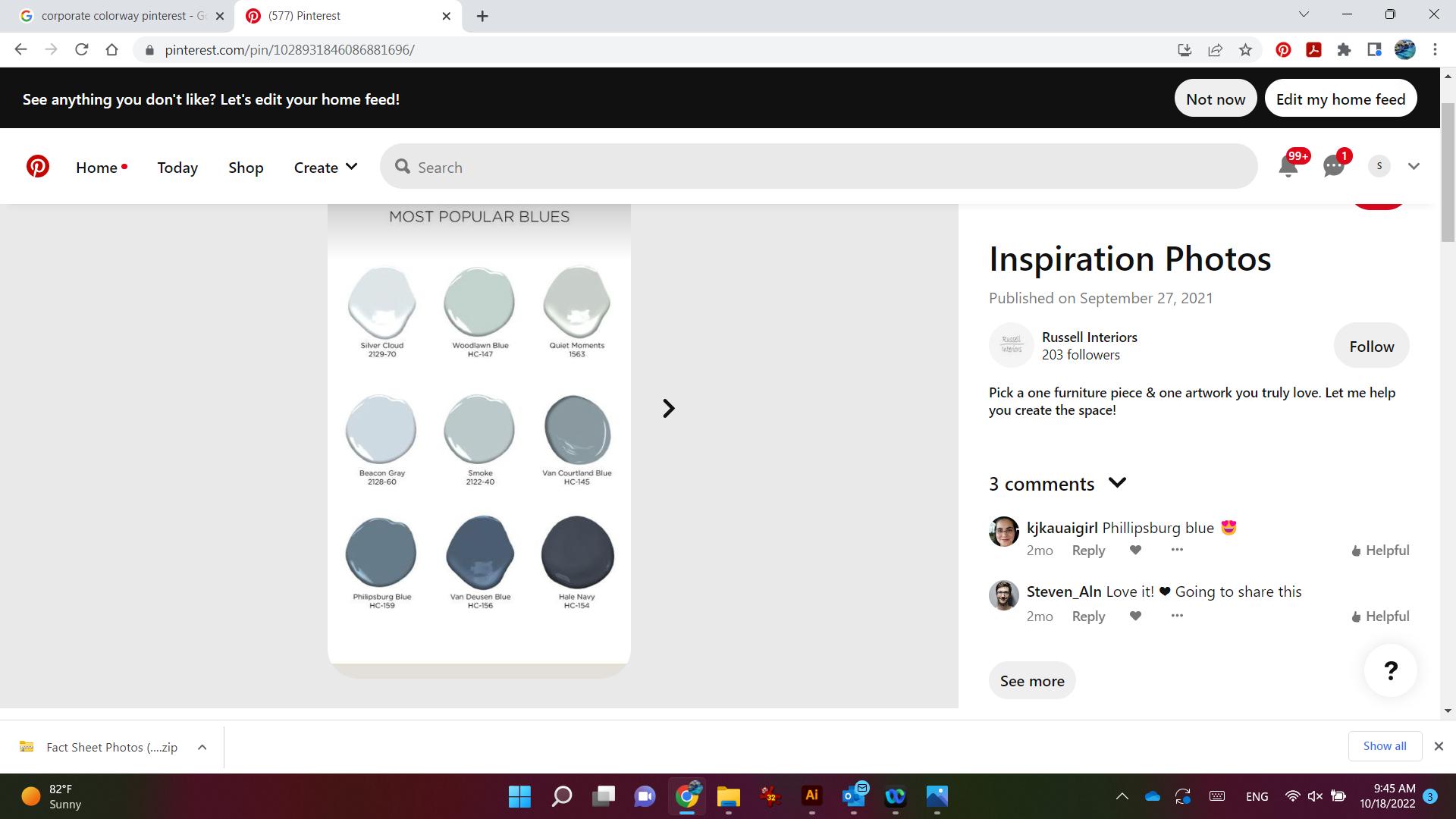Open the help question mark button

tap(1390, 670)
